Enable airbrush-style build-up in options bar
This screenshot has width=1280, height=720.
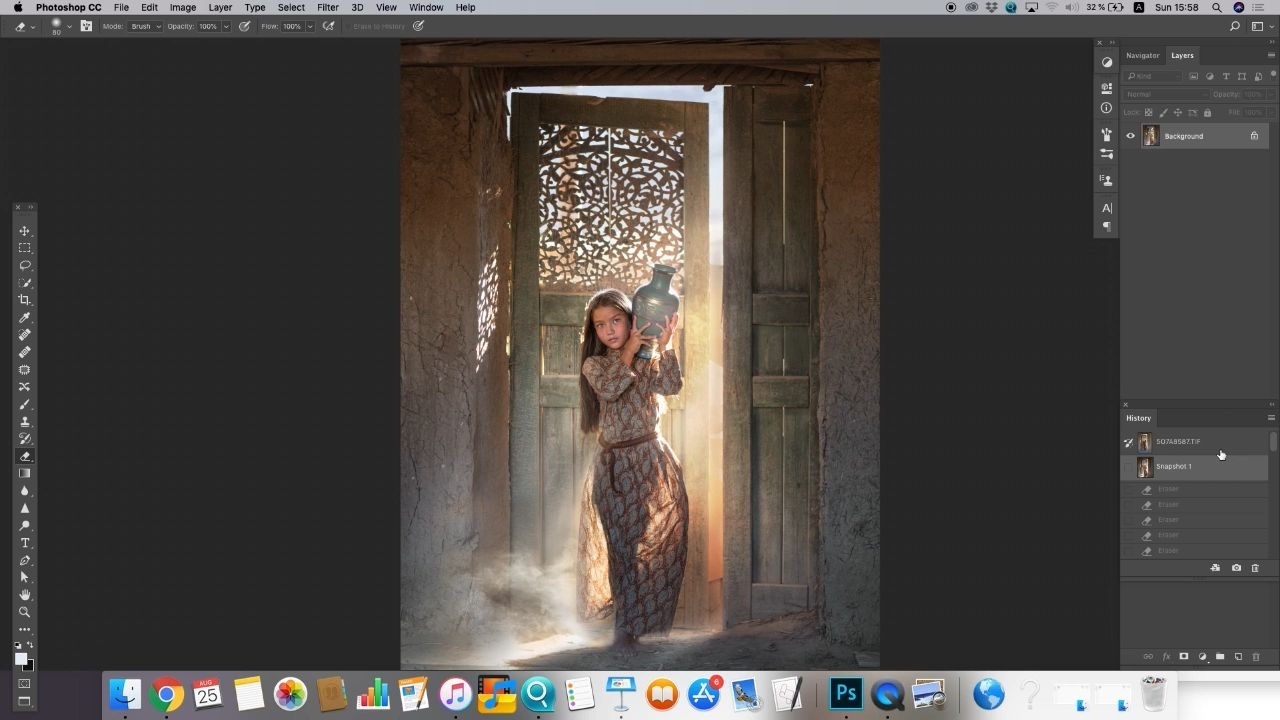tap(328, 26)
